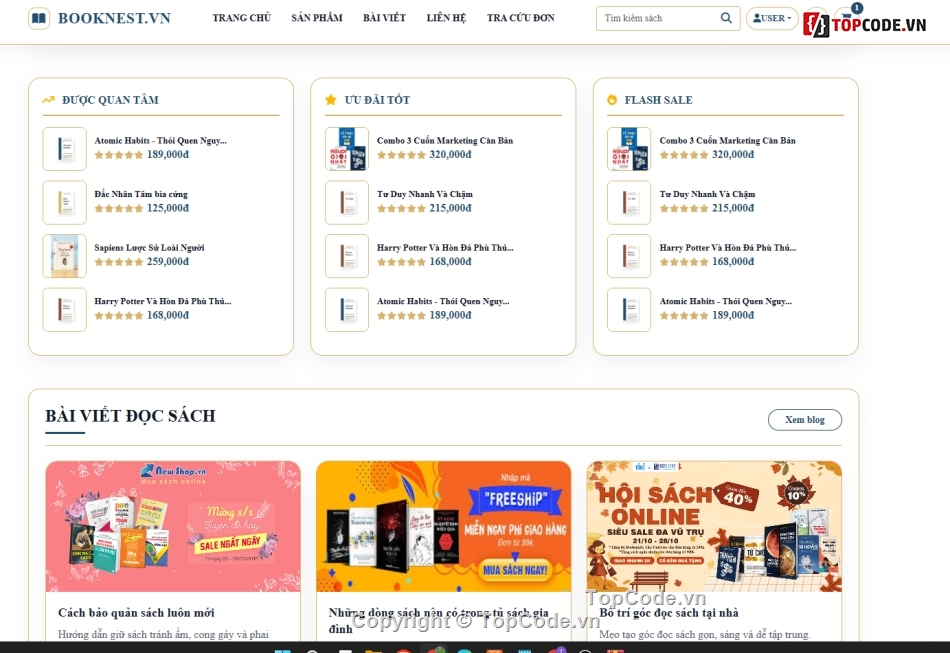Open the Hội Sách Online blog banner image
Screen dimensions: 950x653
(714, 526)
